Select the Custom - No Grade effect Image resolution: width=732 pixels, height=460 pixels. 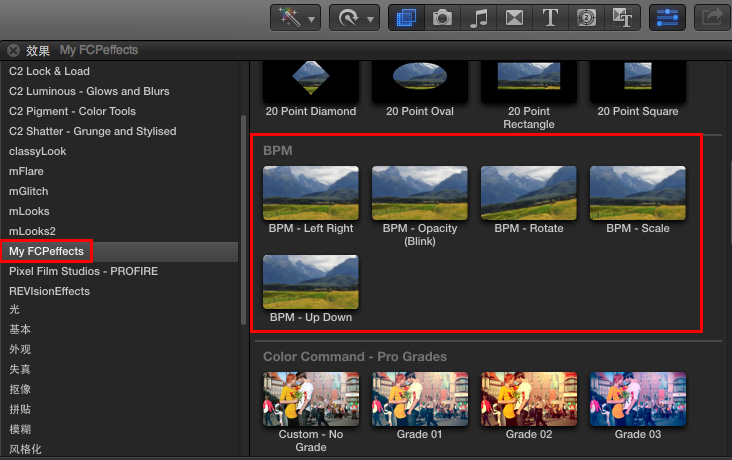(x=311, y=399)
